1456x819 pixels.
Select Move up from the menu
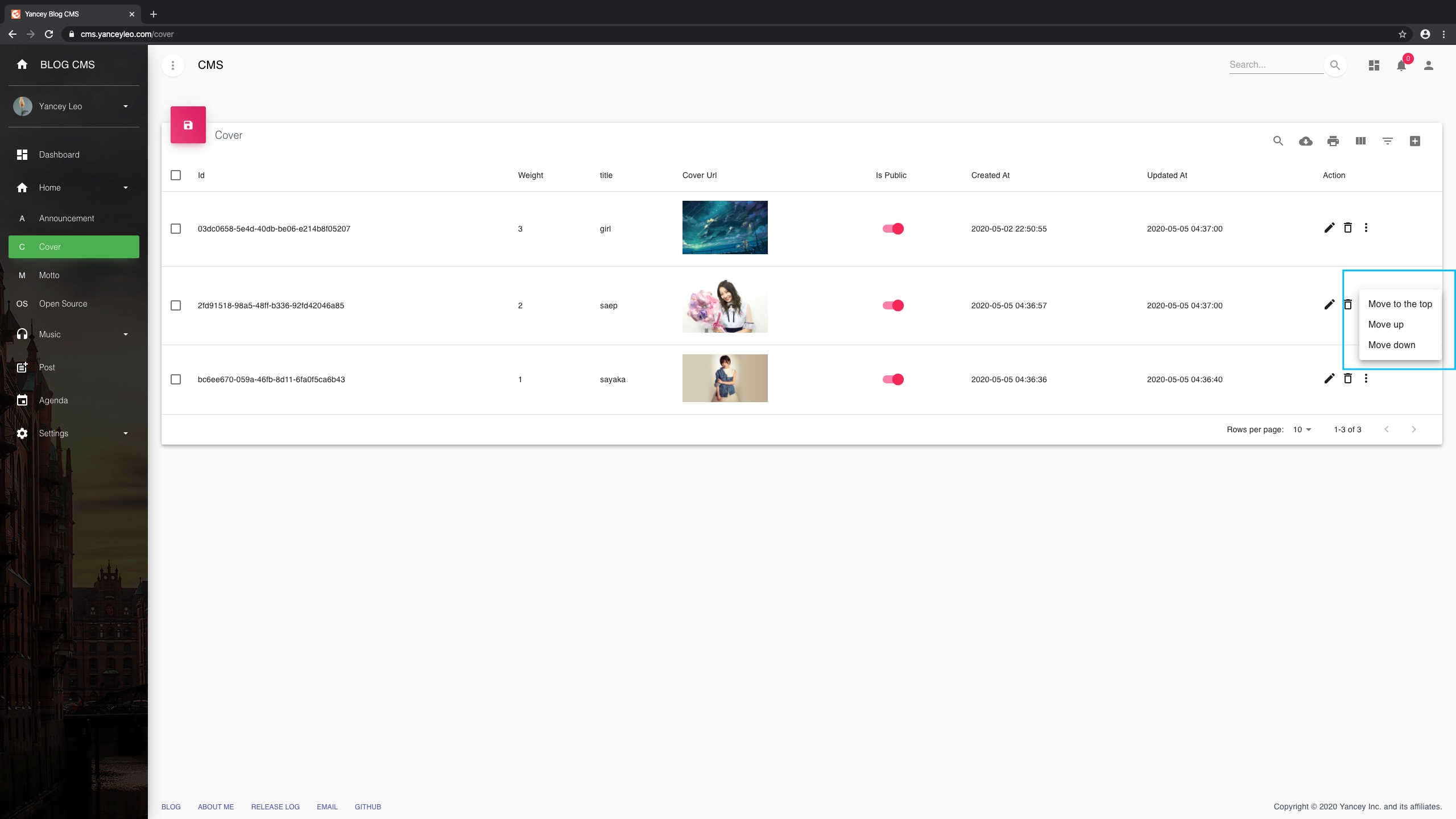(x=1400, y=325)
